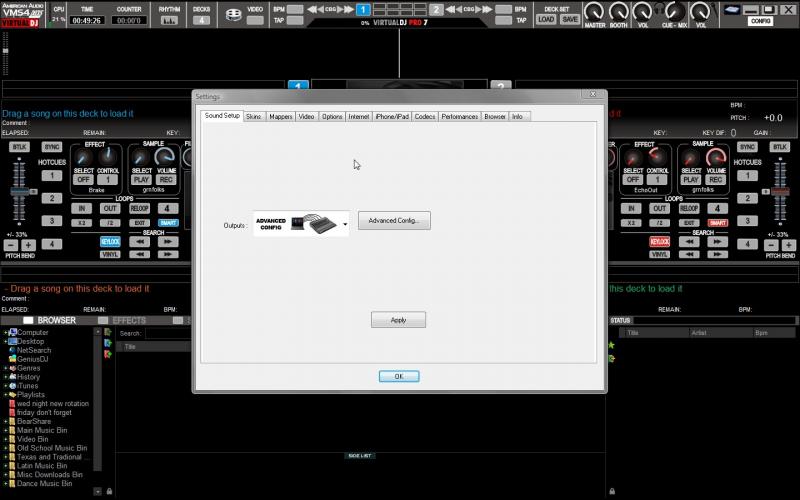
Task: Expand the Computer tree node
Action: tap(6, 333)
